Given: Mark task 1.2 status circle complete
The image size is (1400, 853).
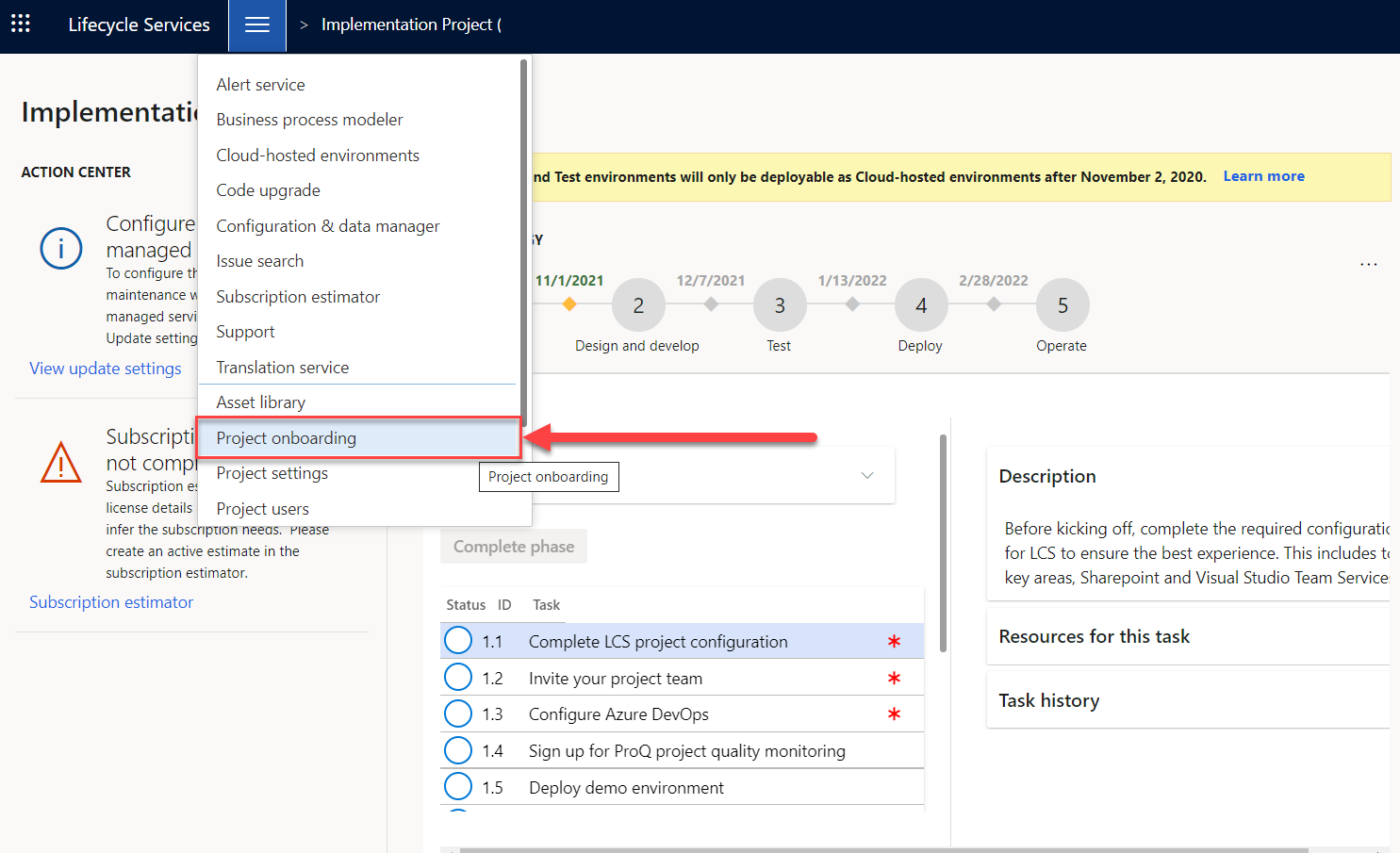Looking at the screenshot, I should (458, 677).
